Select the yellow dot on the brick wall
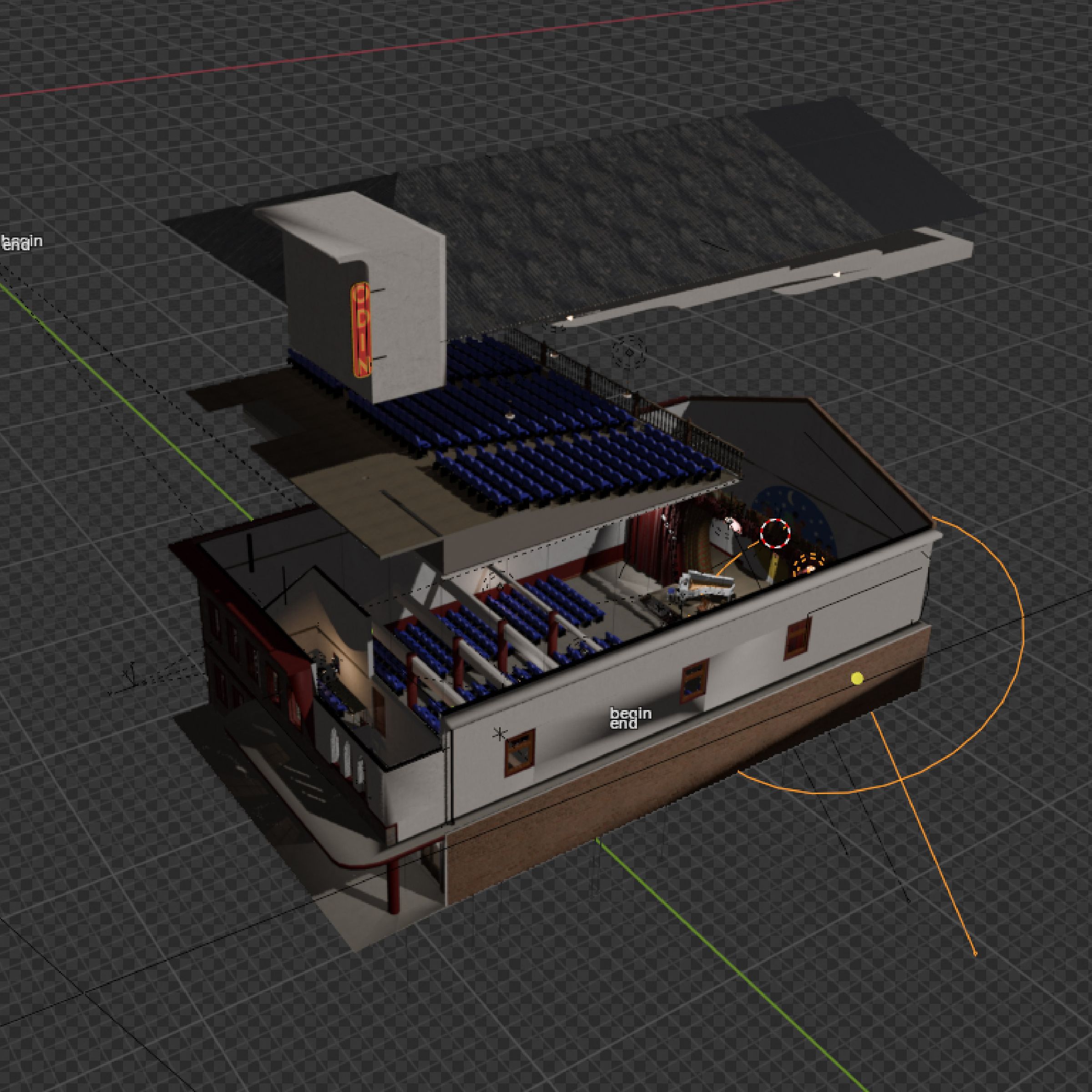The height and width of the screenshot is (1092, 1092). (857, 678)
